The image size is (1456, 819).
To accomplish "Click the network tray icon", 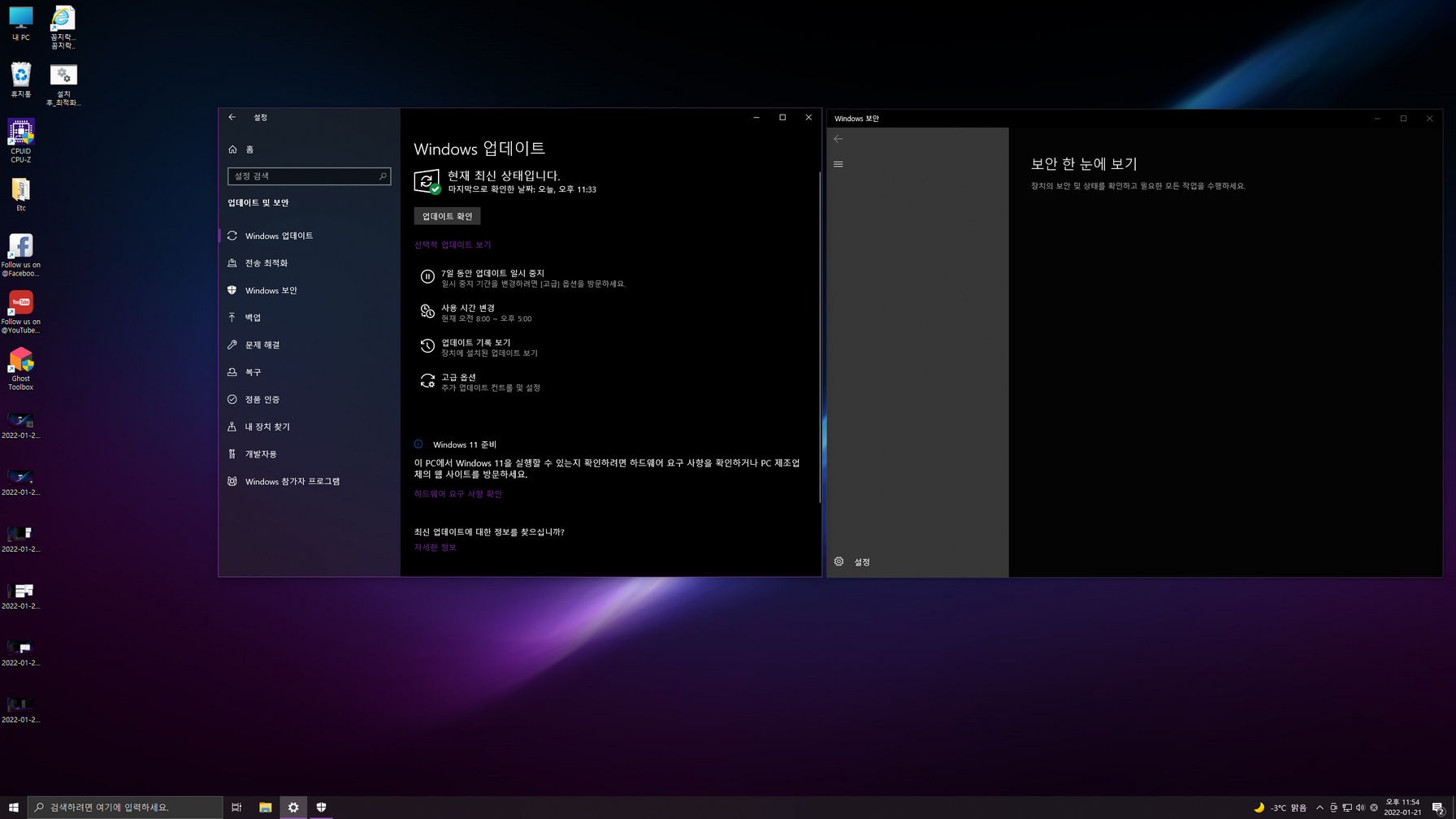I will [1347, 808].
